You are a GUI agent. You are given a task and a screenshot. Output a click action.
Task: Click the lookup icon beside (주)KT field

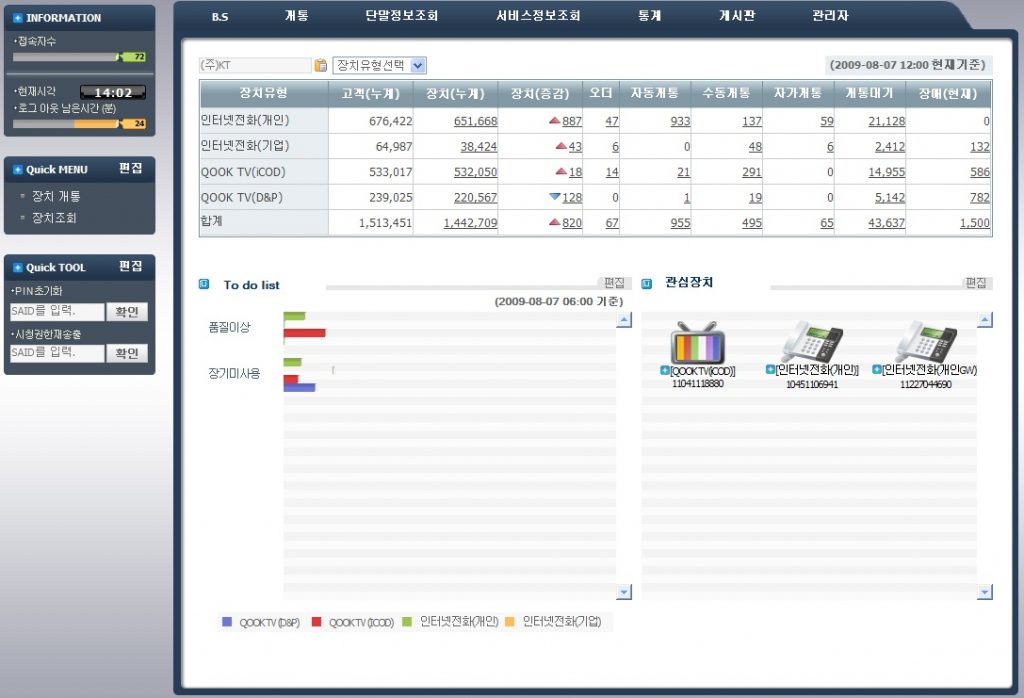pyautogui.click(x=321, y=65)
